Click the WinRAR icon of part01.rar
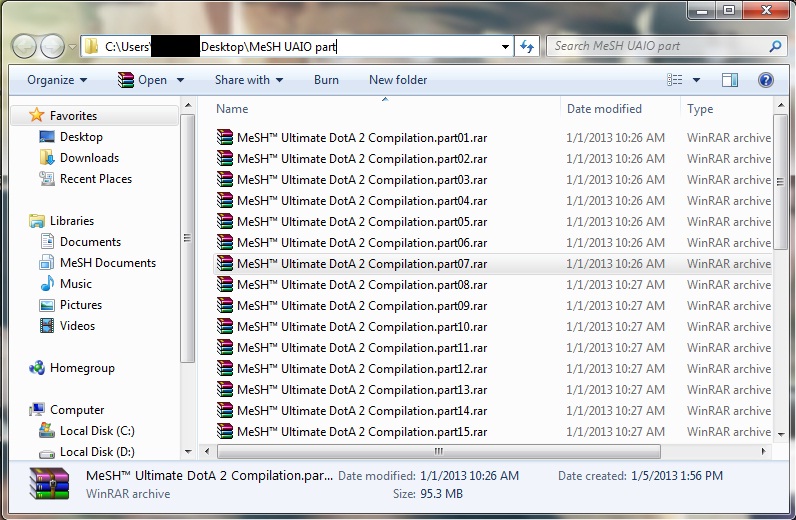 (225, 138)
